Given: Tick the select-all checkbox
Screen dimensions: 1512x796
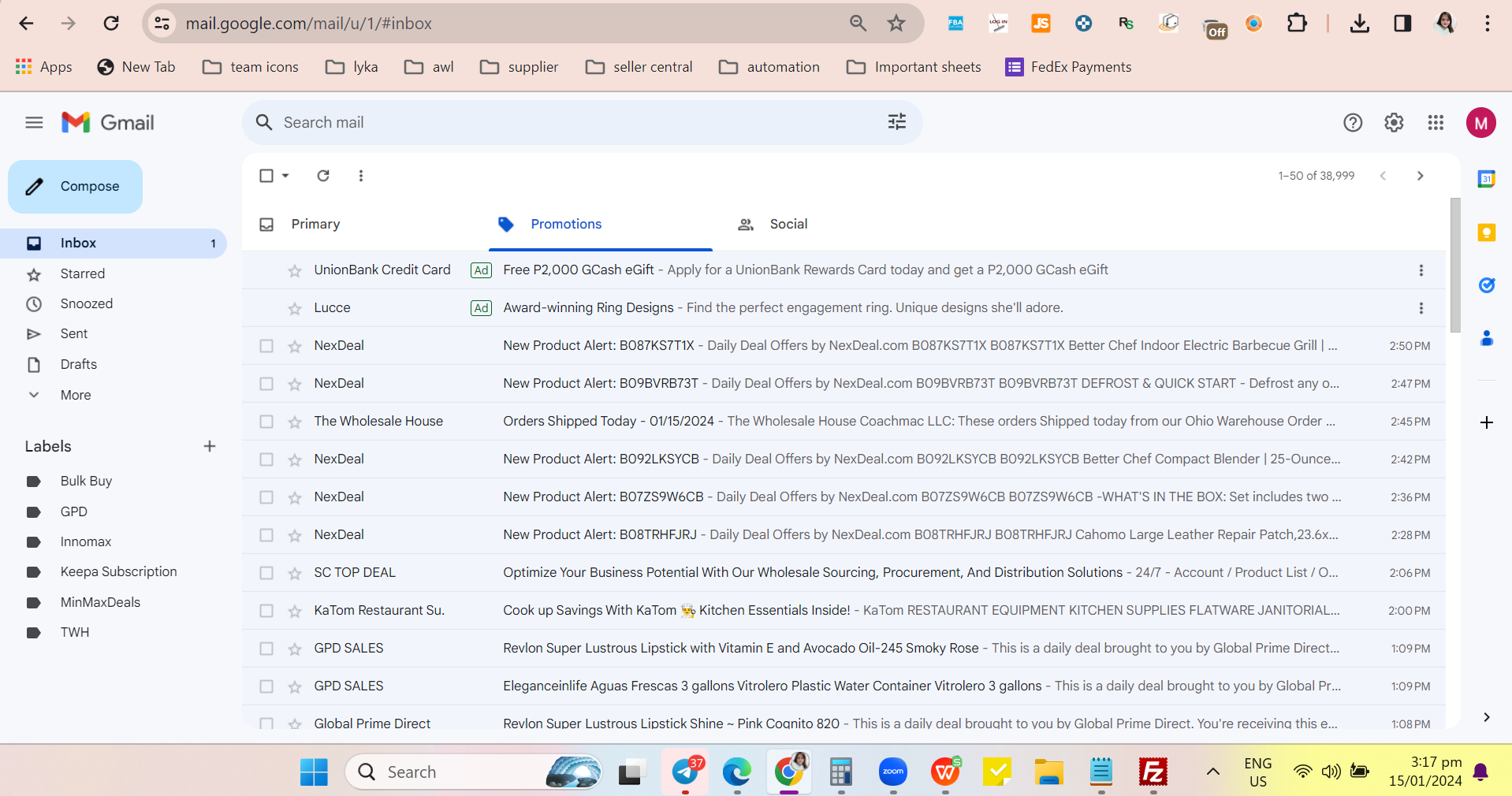Looking at the screenshot, I should click(x=266, y=176).
